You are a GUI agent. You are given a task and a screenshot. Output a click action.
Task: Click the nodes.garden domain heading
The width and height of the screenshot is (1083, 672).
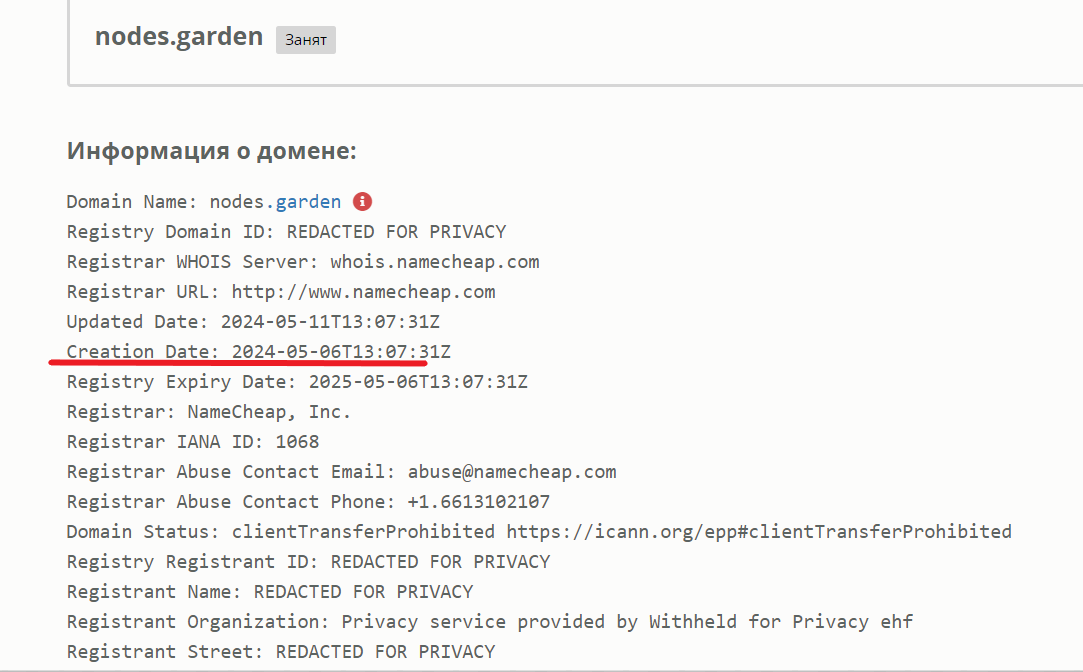click(x=179, y=37)
